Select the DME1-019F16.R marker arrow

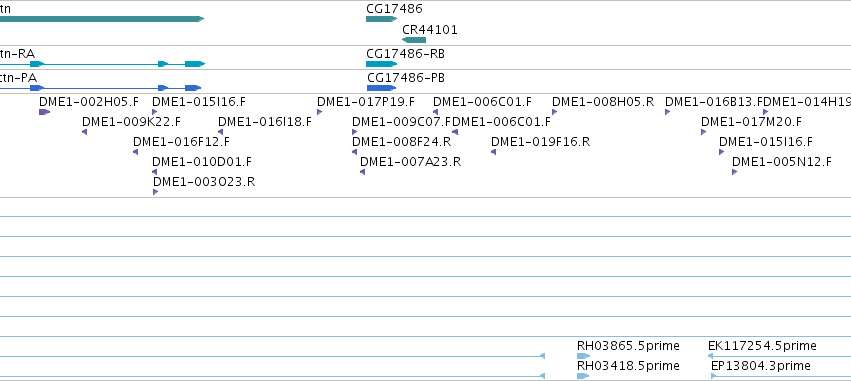[493, 152]
